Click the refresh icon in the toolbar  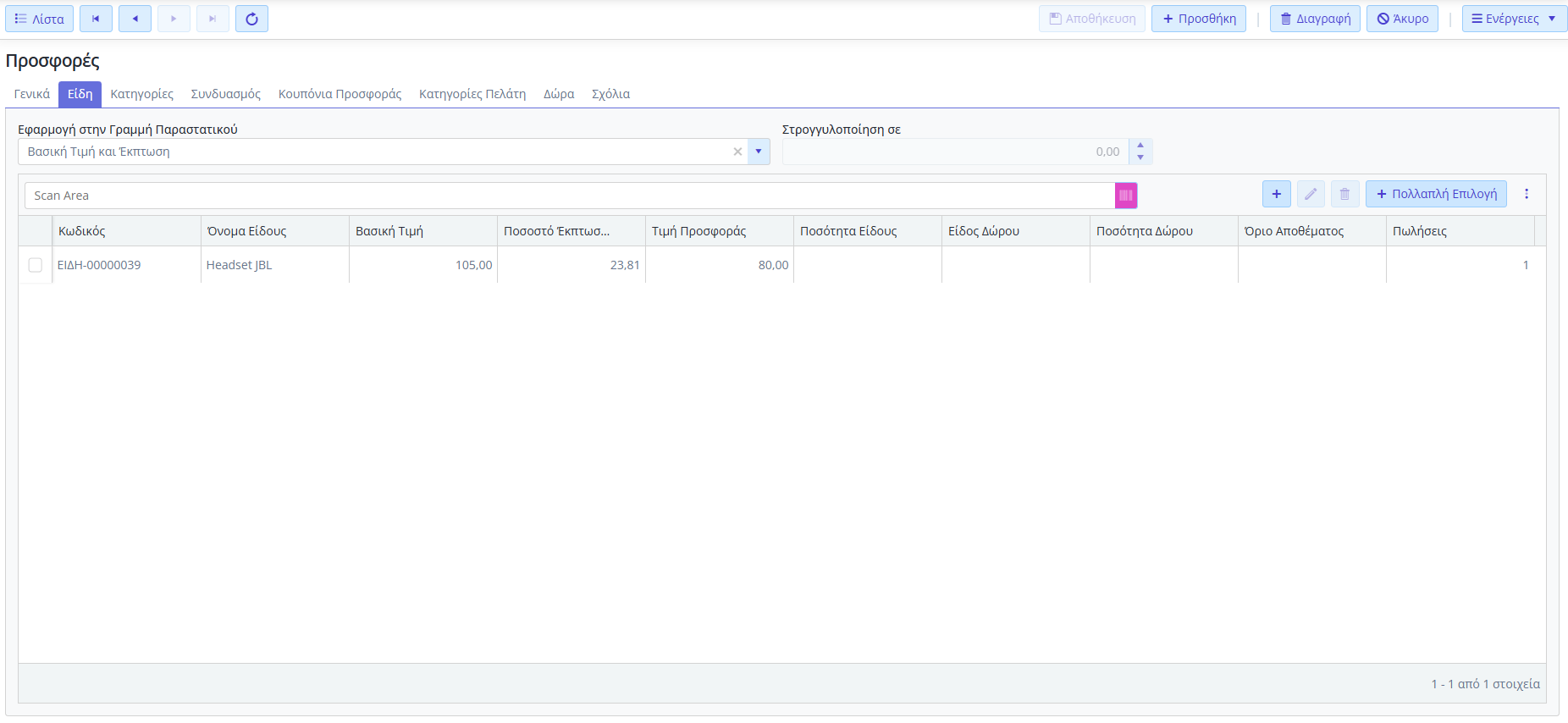[x=251, y=19]
